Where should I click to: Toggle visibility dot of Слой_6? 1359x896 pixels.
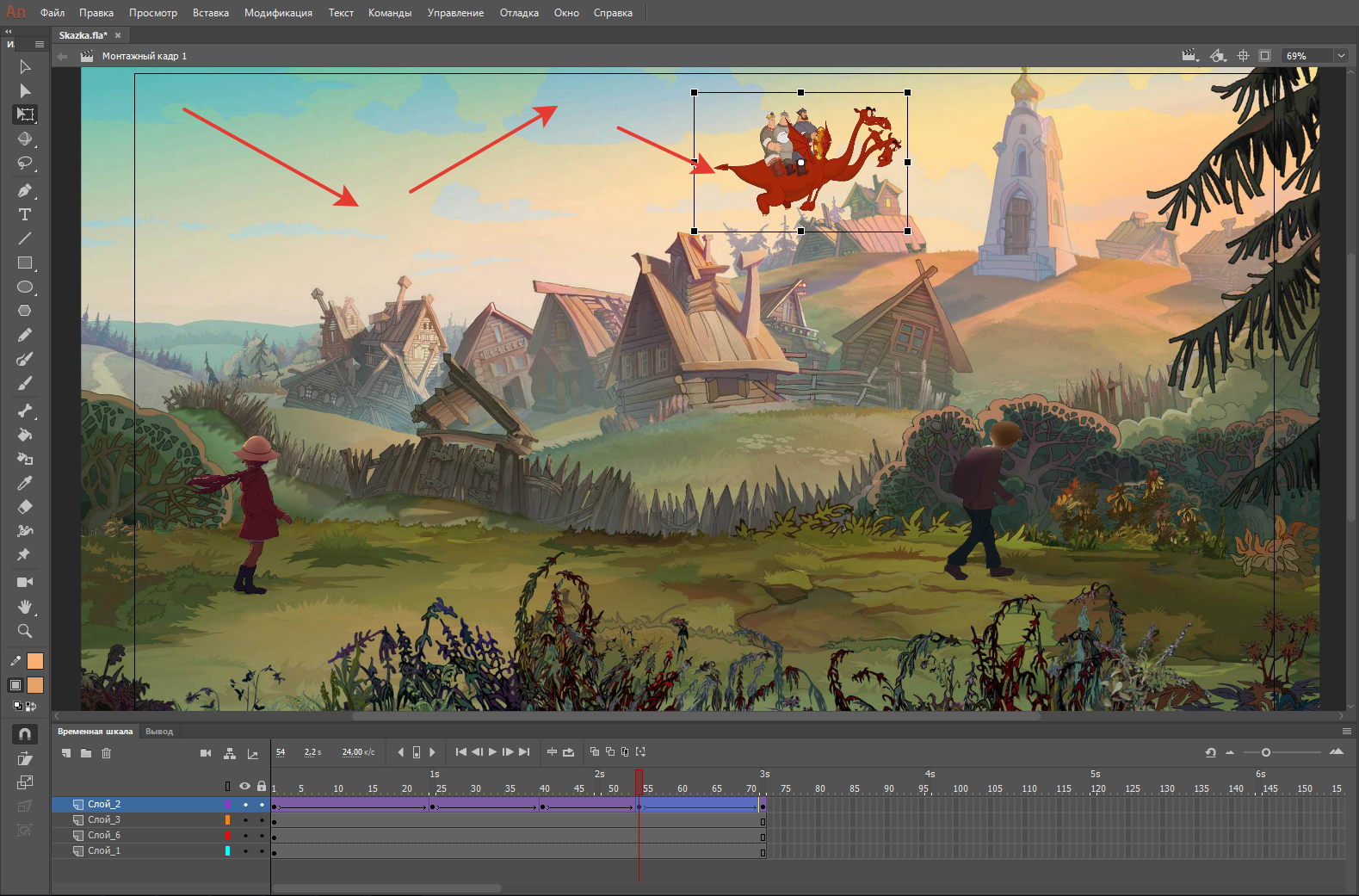[x=245, y=836]
